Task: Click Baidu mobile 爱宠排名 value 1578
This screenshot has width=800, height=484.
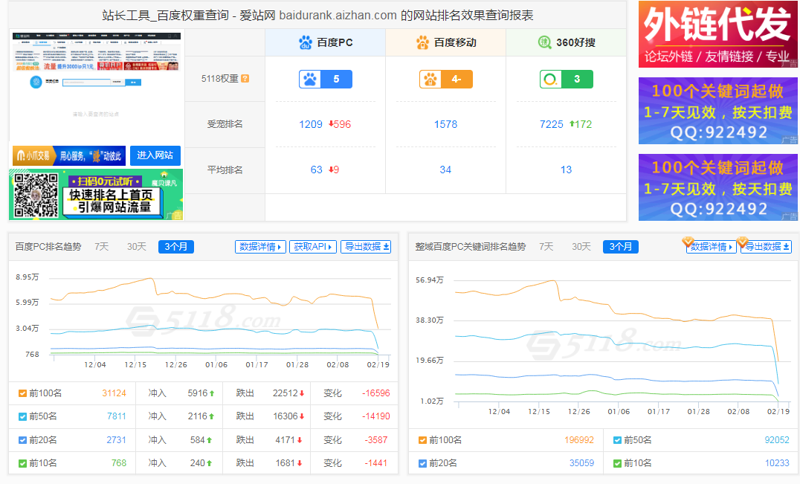Action: (x=445, y=124)
